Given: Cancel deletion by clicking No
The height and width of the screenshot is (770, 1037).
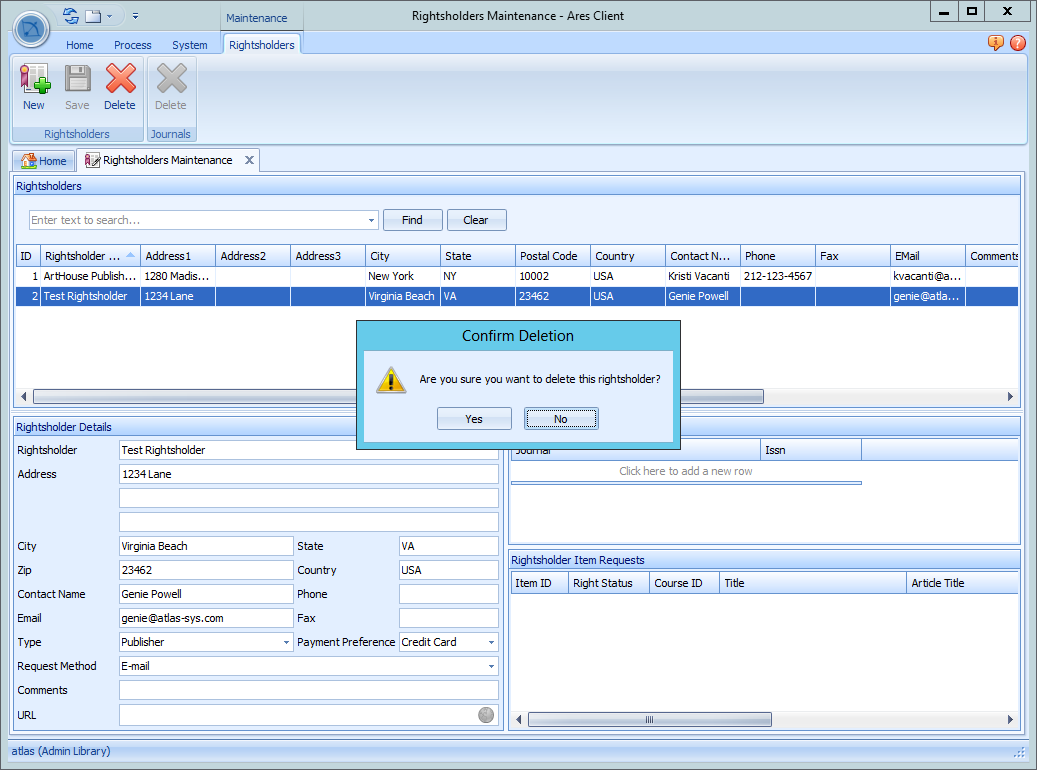Looking at the screenshot, I should pos(561,419).
